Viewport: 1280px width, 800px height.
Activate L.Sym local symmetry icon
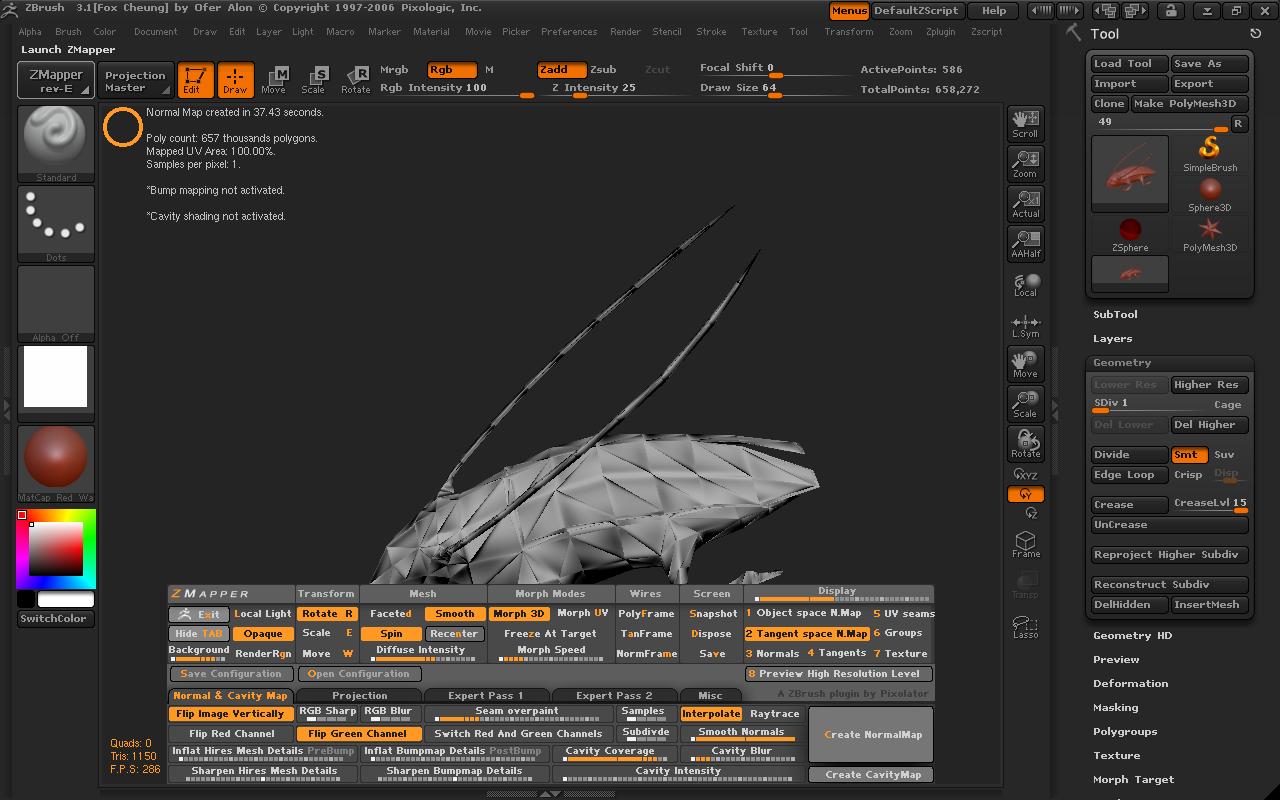[1025, 325]
